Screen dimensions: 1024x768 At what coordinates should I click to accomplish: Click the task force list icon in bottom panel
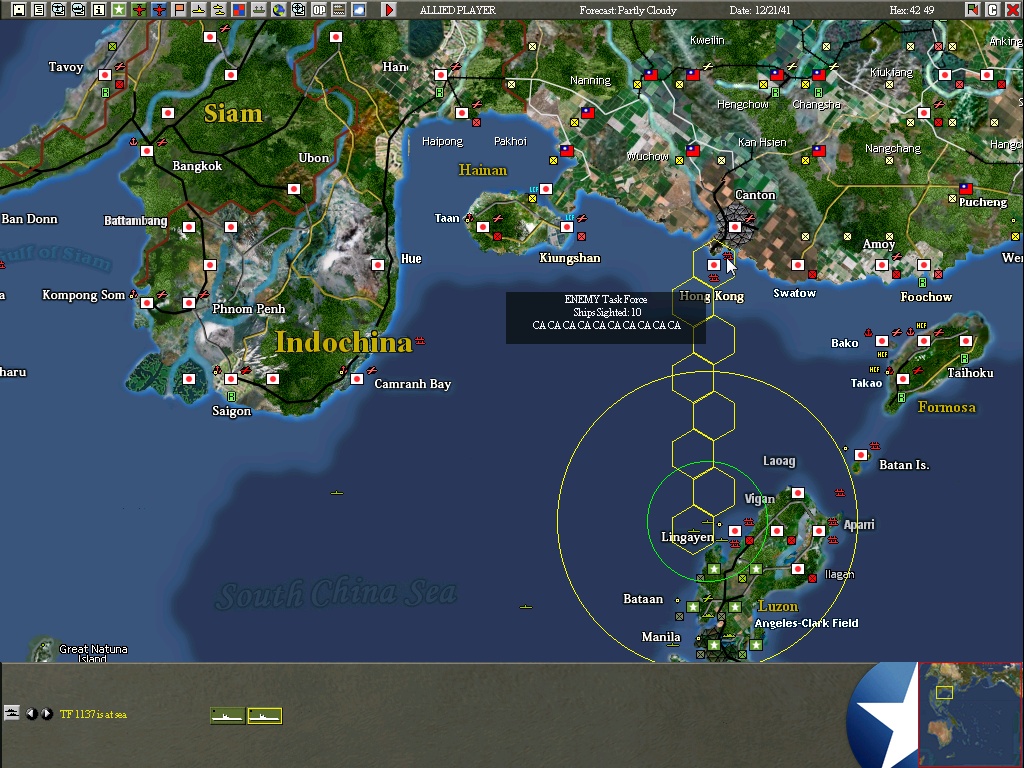11,712
